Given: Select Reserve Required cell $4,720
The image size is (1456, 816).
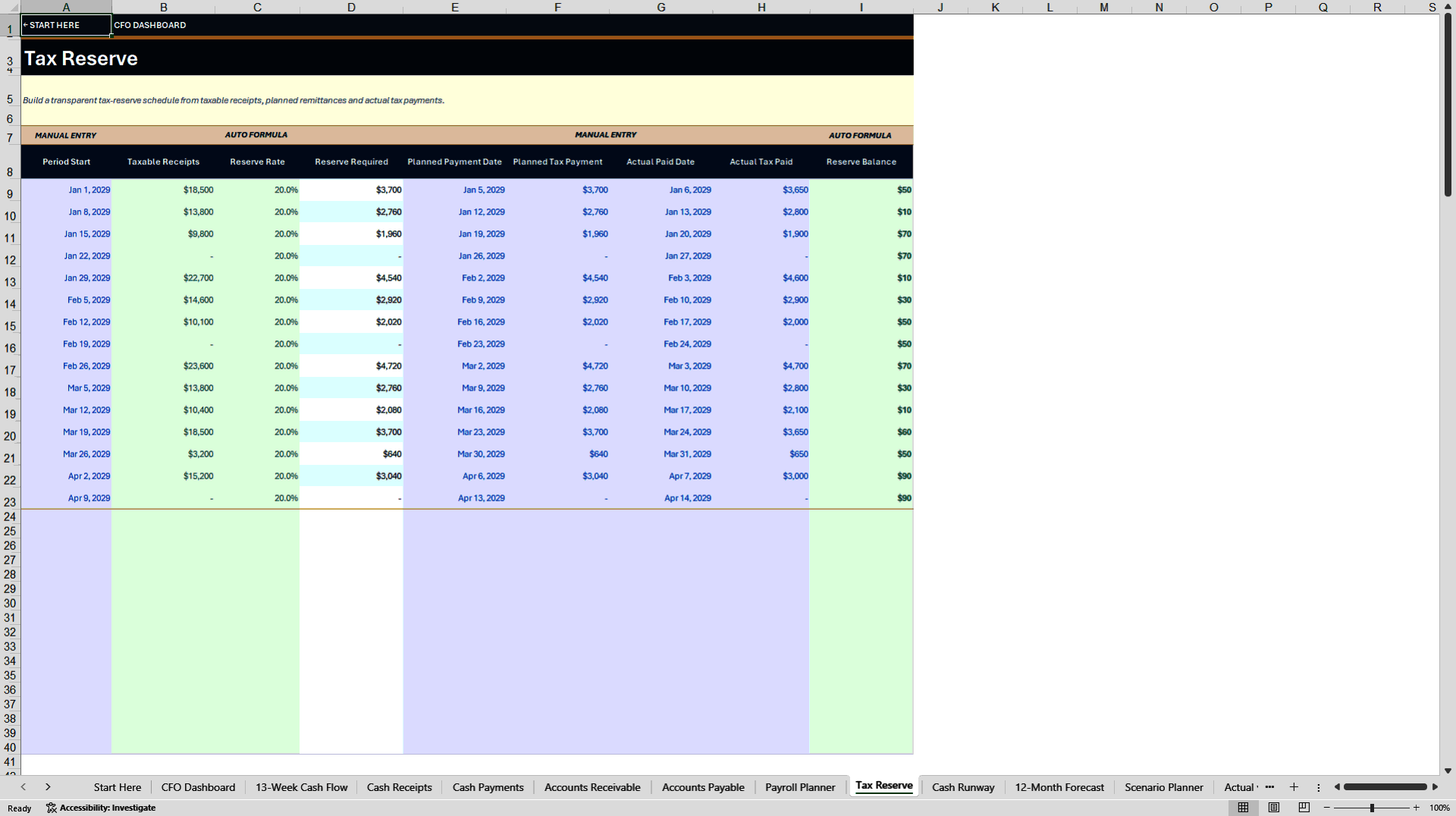Looking at the screenshot, I should click(351, 366).
